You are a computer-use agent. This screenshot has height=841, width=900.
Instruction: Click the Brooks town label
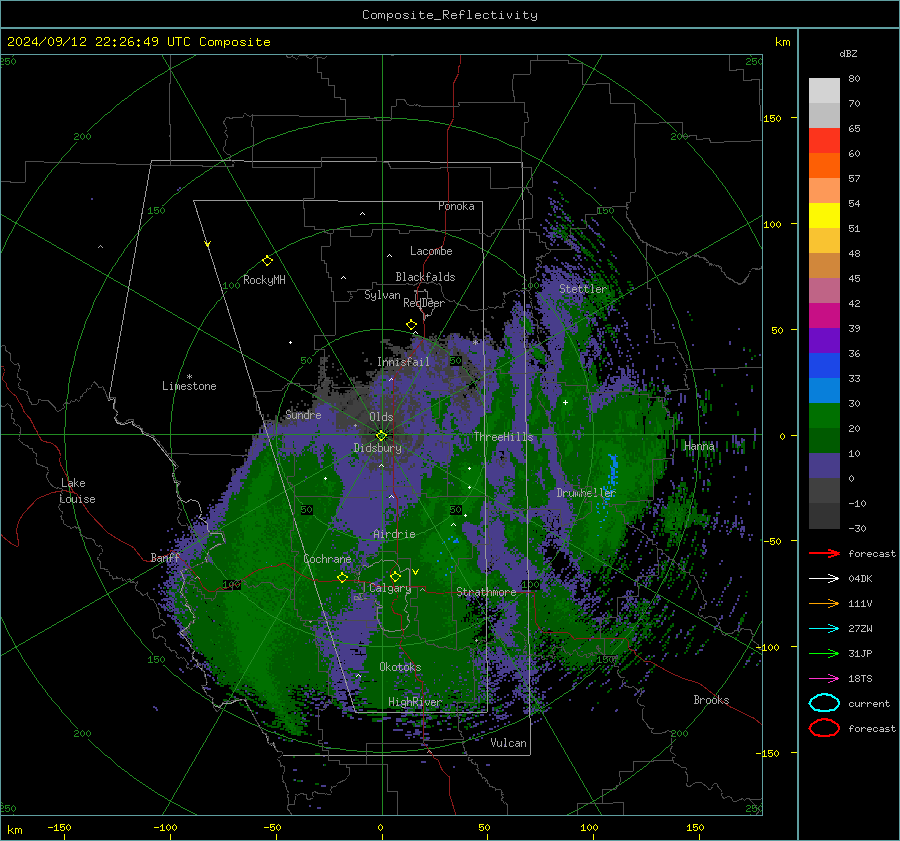coord(711,700)
